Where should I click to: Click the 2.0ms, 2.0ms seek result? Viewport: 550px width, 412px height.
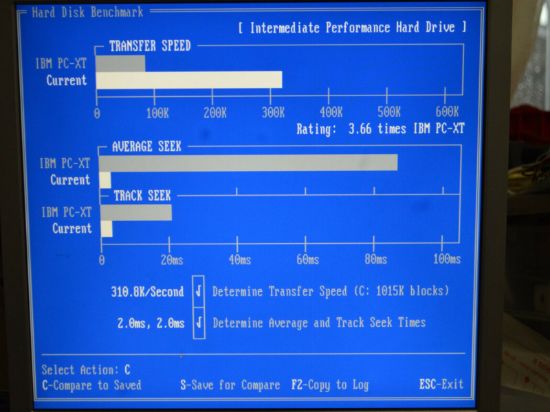click(151, 323)
